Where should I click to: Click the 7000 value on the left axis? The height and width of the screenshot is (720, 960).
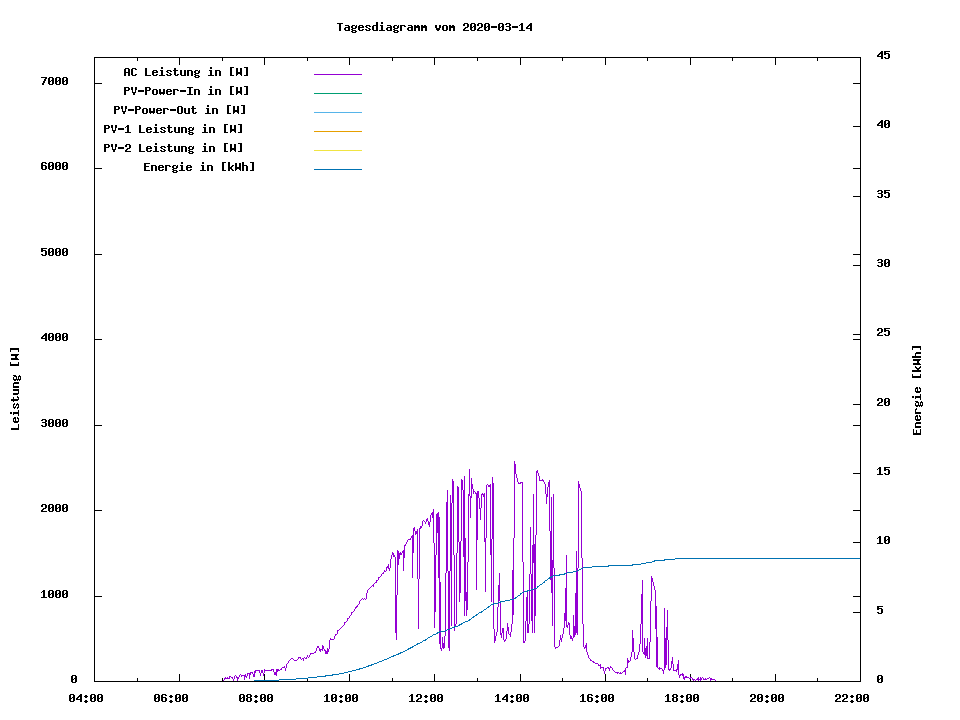(x=54, y=81)
